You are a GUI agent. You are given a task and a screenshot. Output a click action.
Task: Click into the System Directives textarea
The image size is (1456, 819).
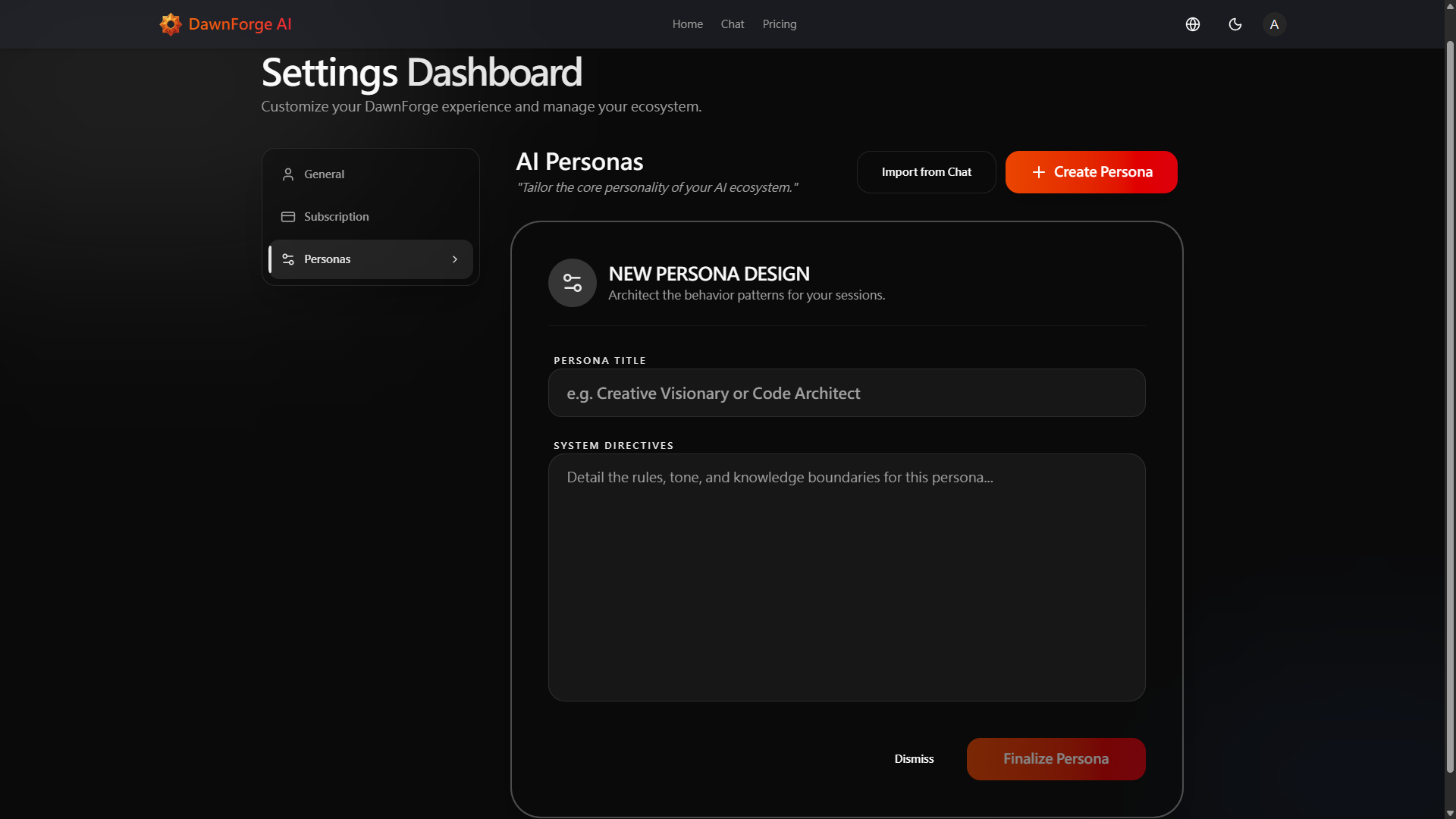point(846,576)
